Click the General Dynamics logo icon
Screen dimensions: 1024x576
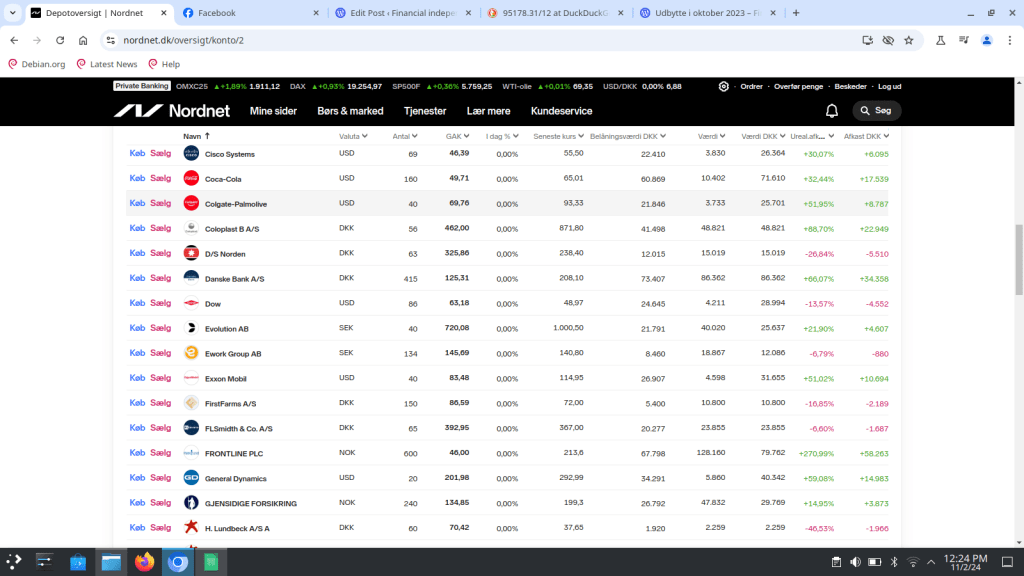(x=191, y=478)
